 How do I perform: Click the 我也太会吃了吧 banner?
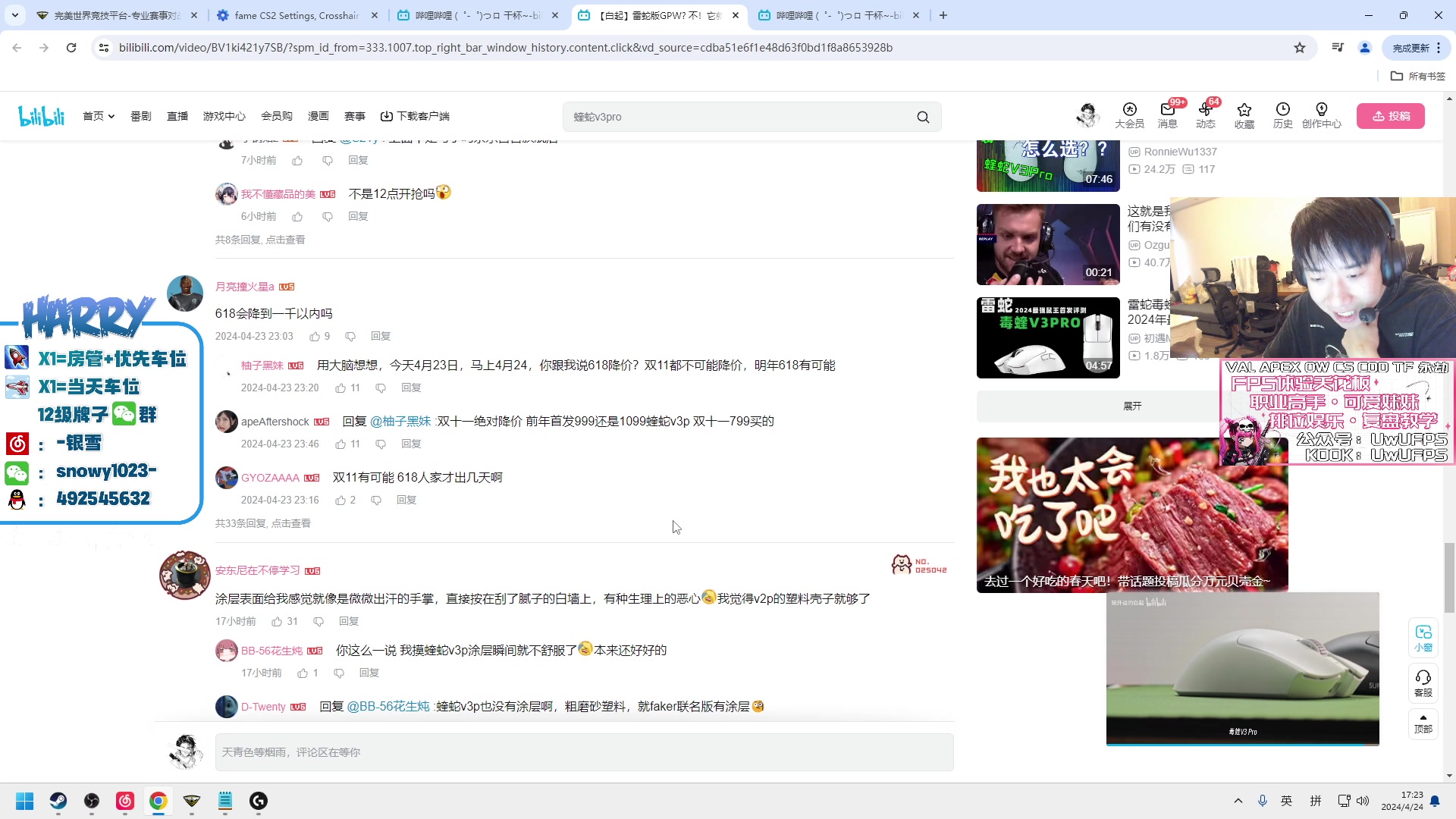tap(1132, 515)
